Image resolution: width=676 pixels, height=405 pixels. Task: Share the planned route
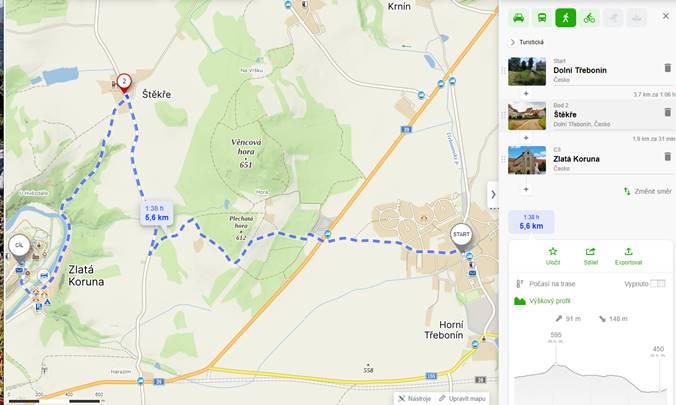(590, 256)
